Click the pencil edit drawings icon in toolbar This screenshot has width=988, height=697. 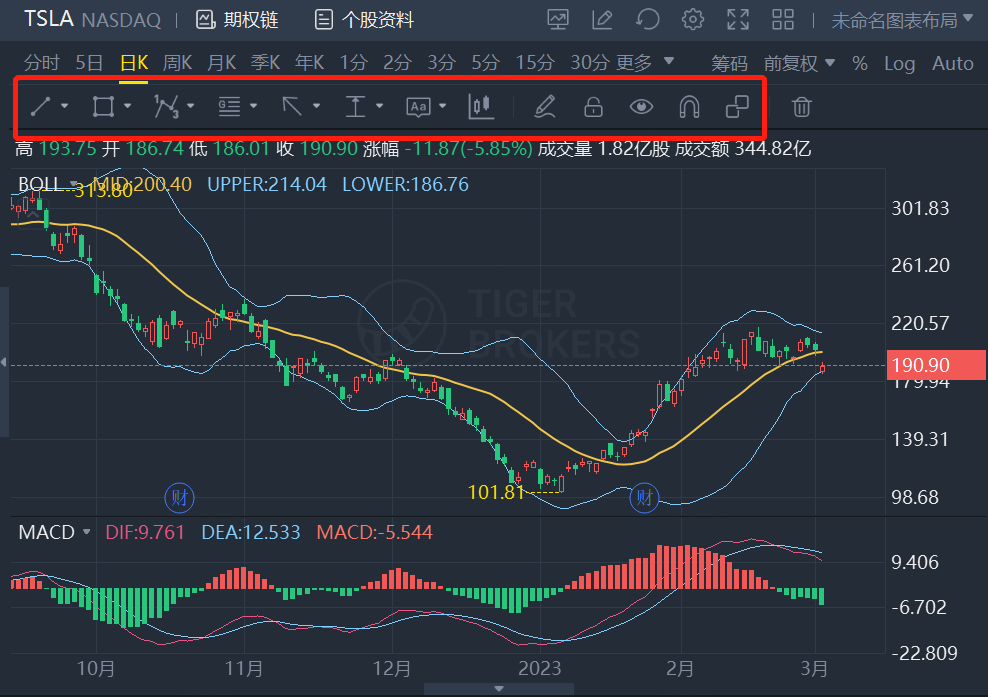(544, 107)
